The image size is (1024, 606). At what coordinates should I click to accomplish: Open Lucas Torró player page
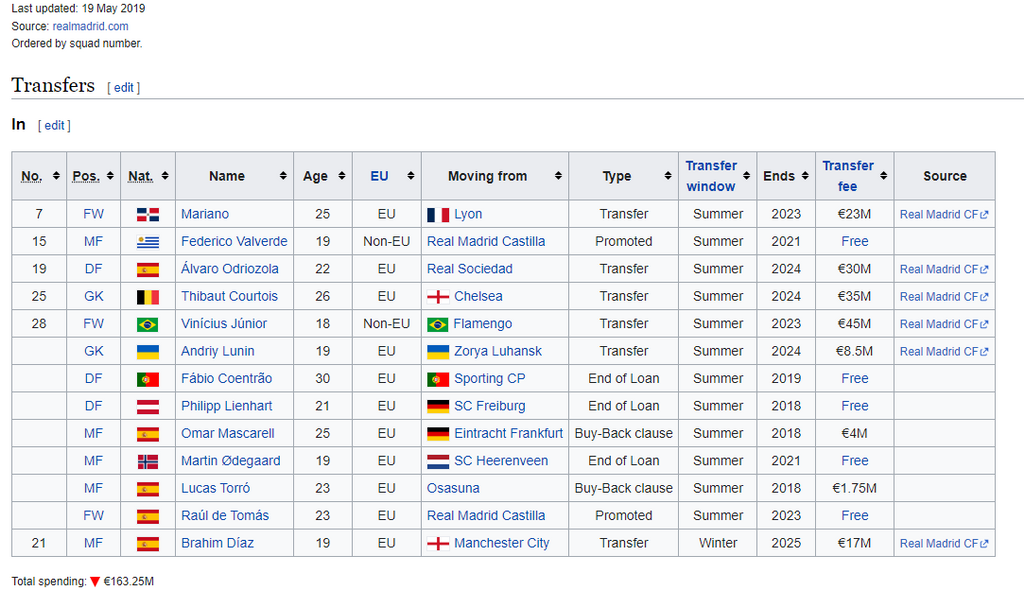pos(216,488)
